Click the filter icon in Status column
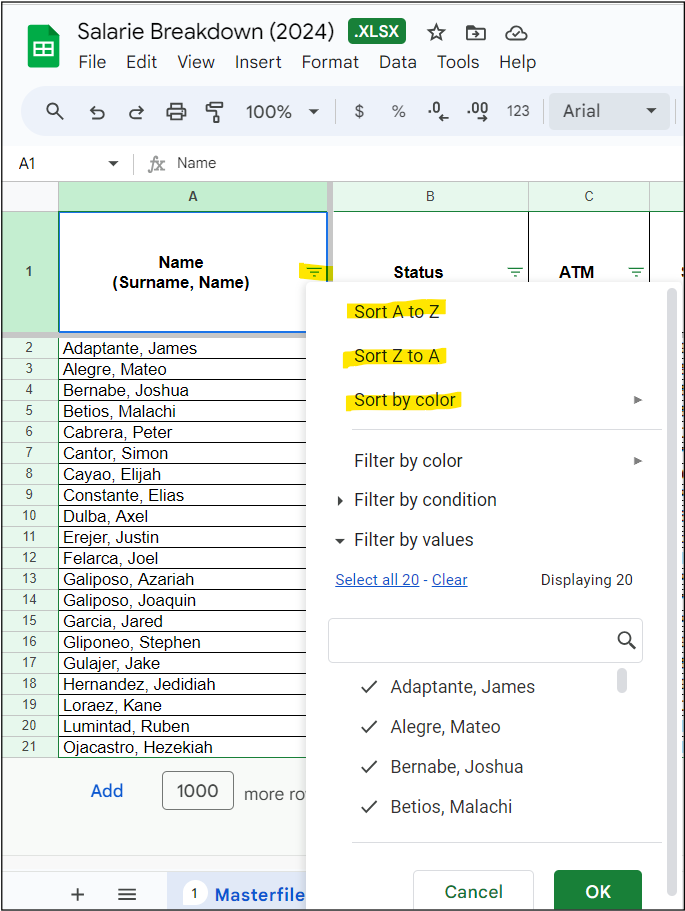 coord(515,272)
